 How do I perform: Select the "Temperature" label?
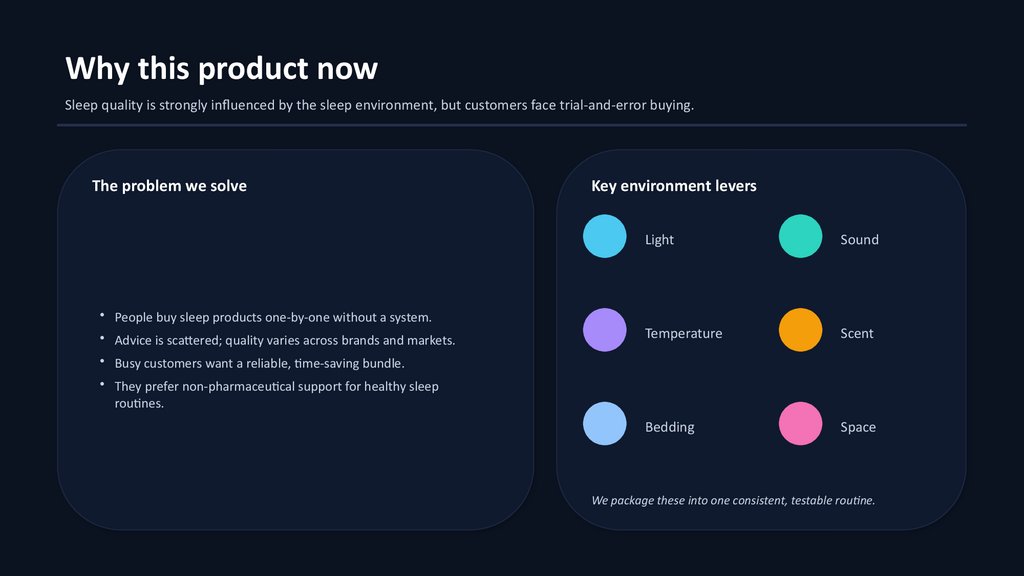[683, 334]
